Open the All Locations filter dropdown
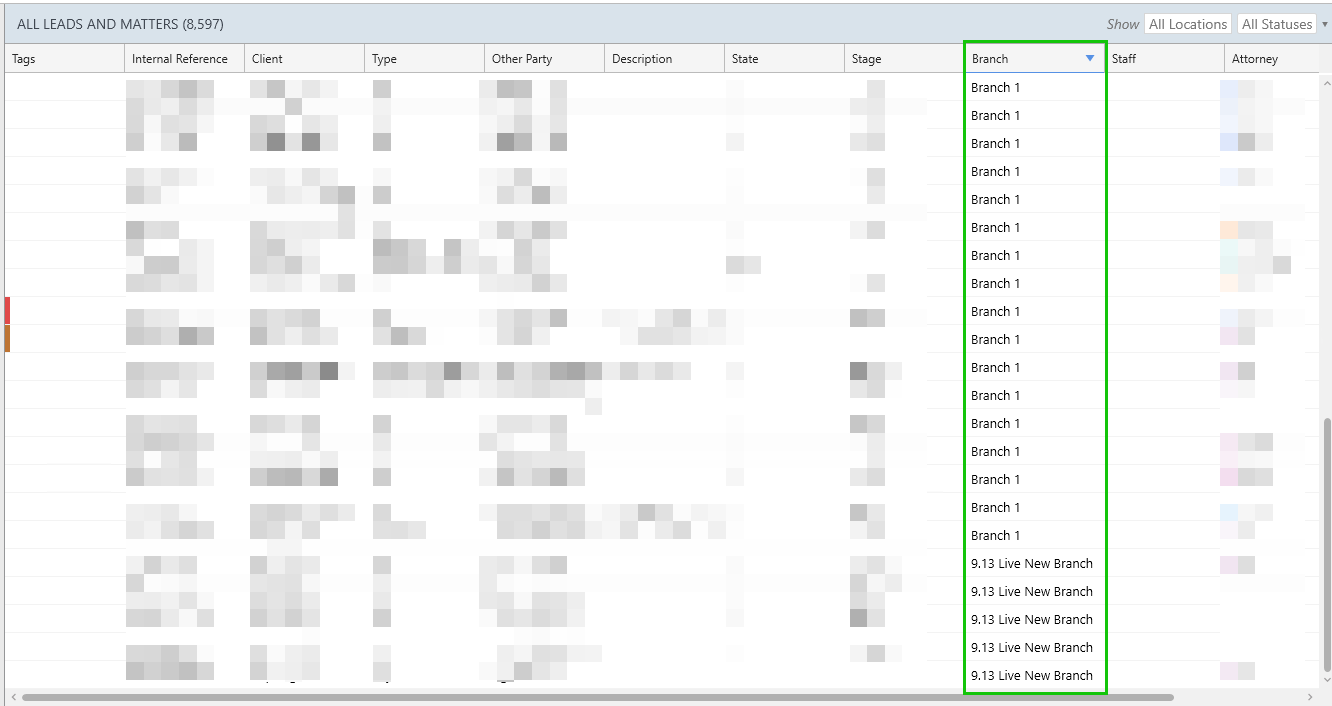The image size is (1332, 706). coord(1187,24)
